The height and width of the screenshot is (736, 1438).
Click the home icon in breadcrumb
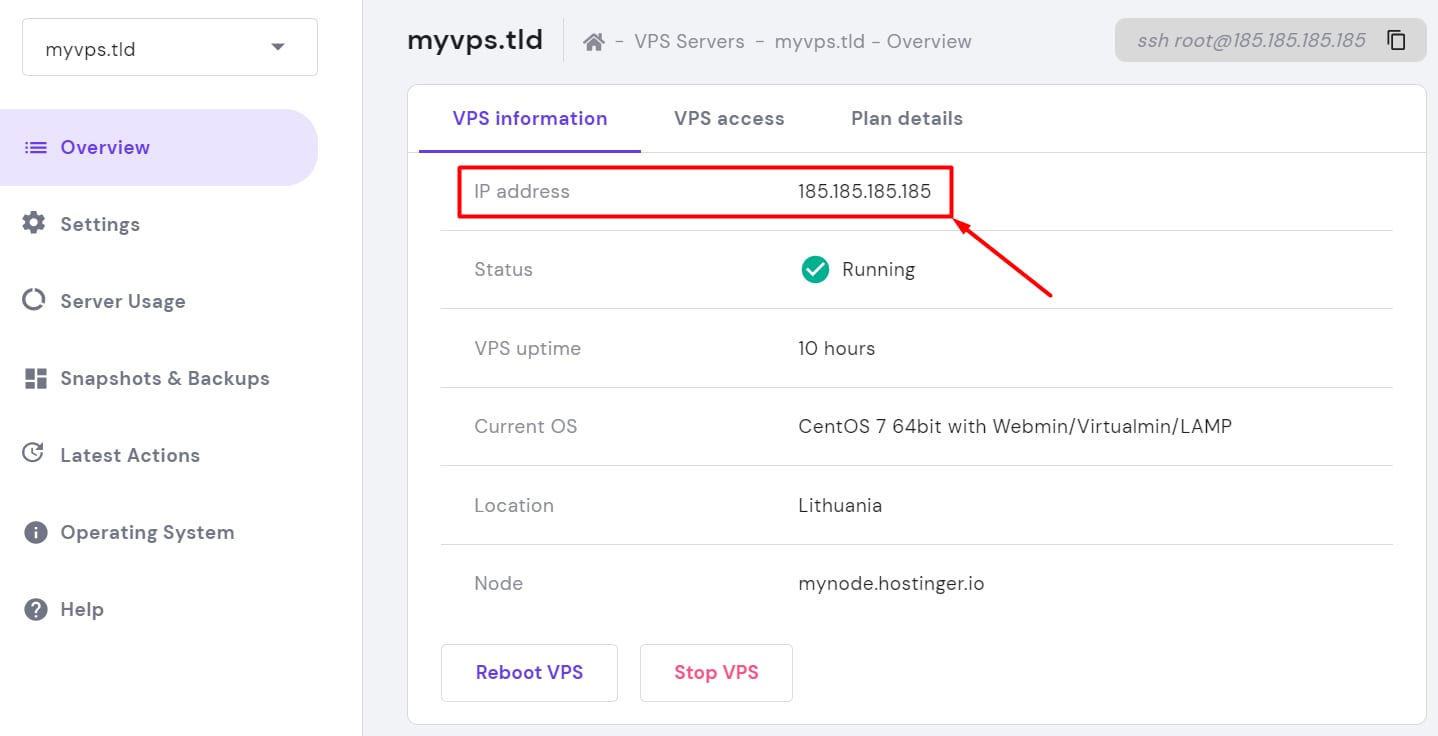(x=594, y=42)
